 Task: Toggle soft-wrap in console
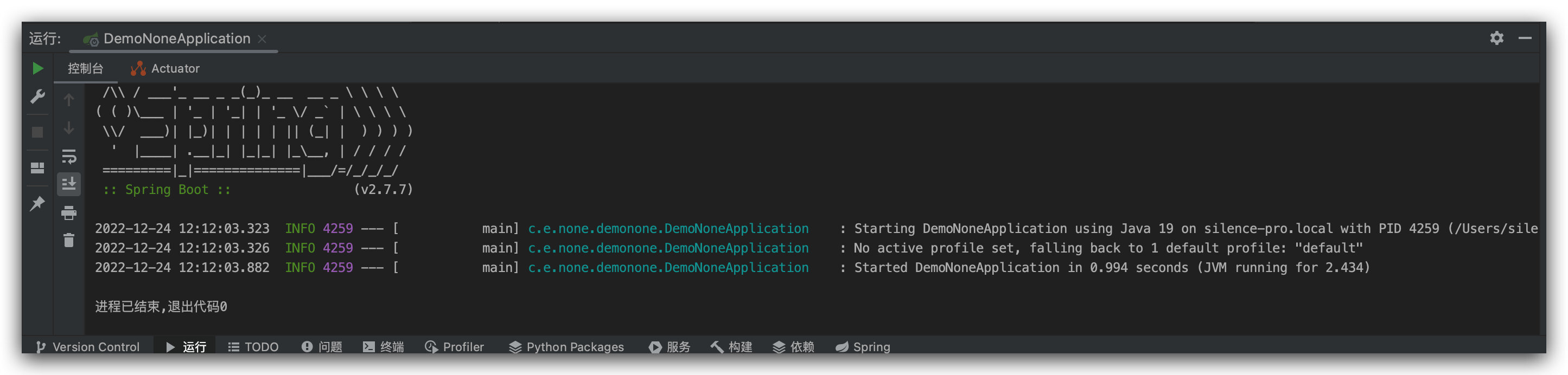(69, 157)
